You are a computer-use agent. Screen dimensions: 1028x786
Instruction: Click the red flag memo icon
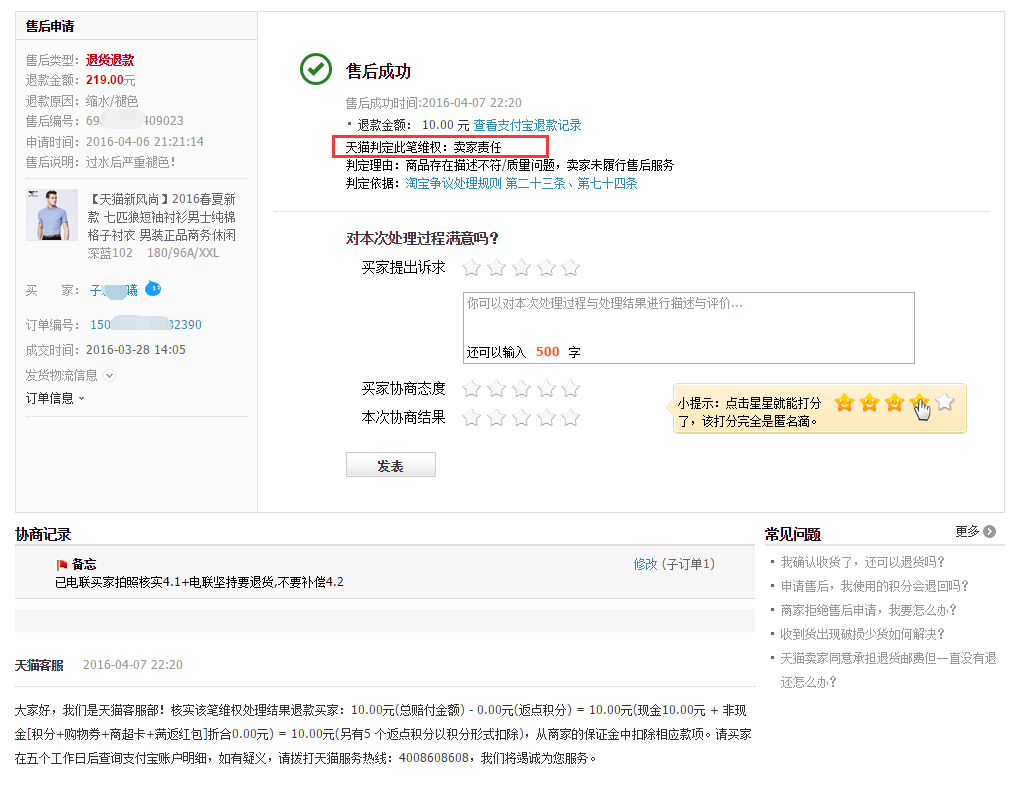coord(62,564)
